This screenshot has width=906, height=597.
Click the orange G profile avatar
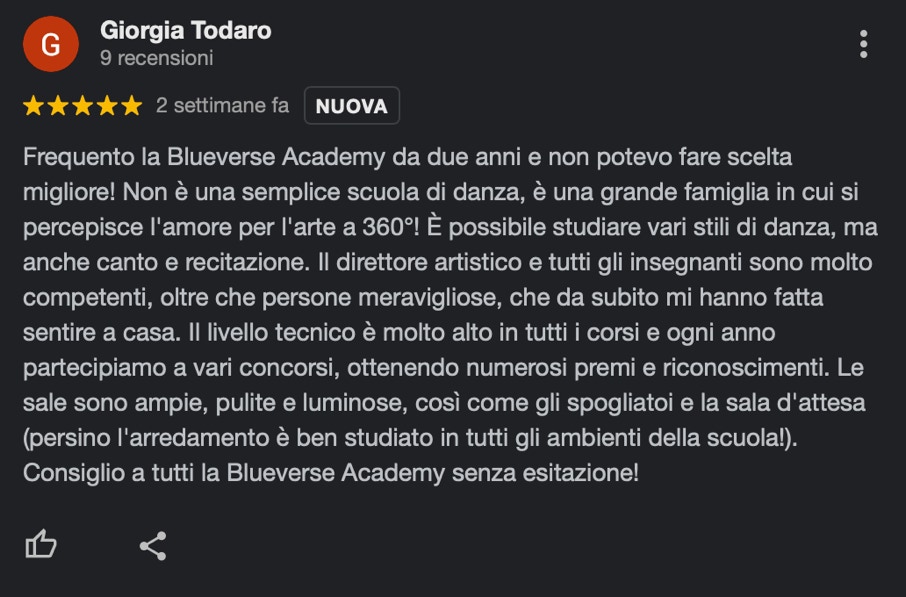pyautogui.click(x=50, y=44)
